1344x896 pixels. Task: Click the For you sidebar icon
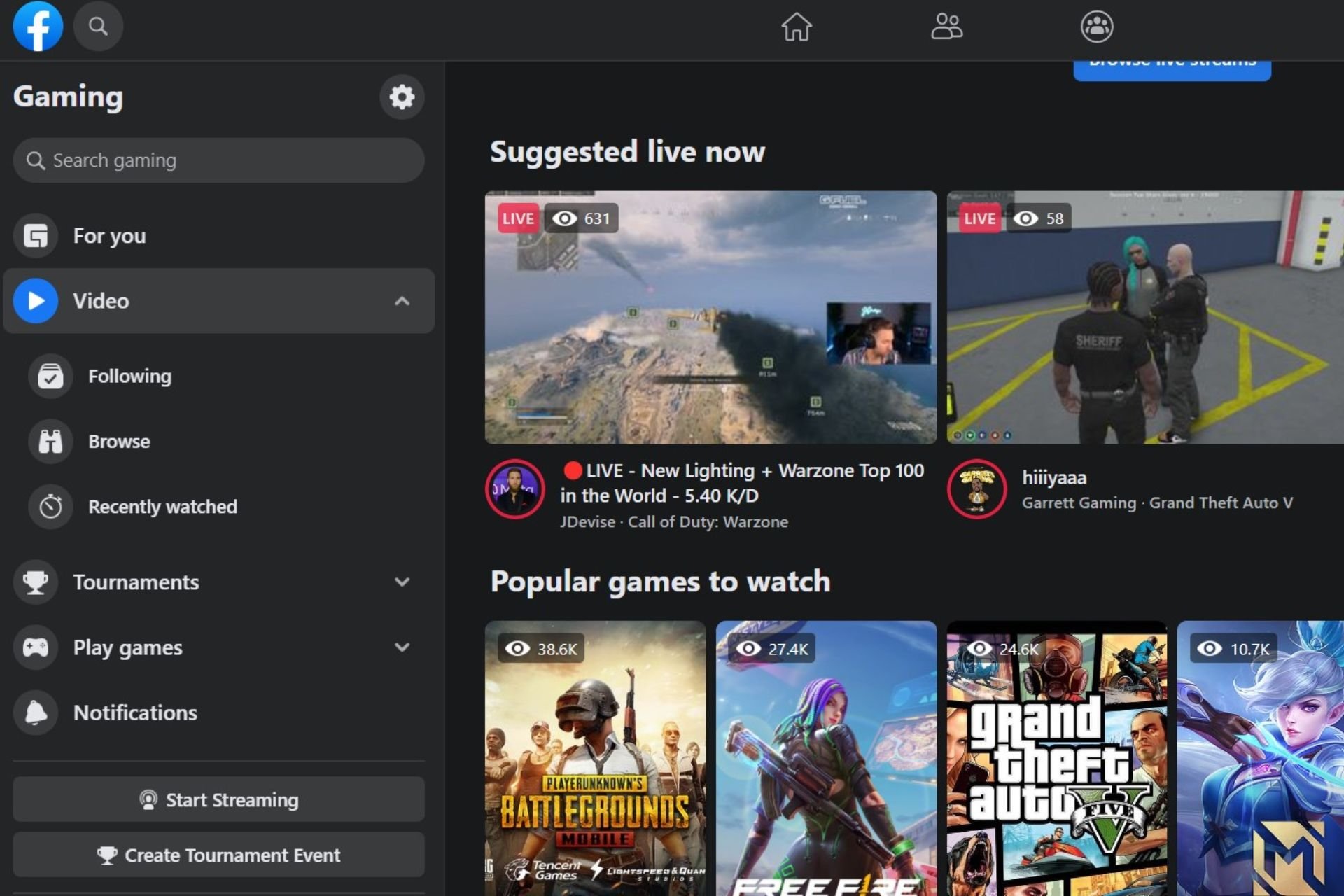point(36,236)
